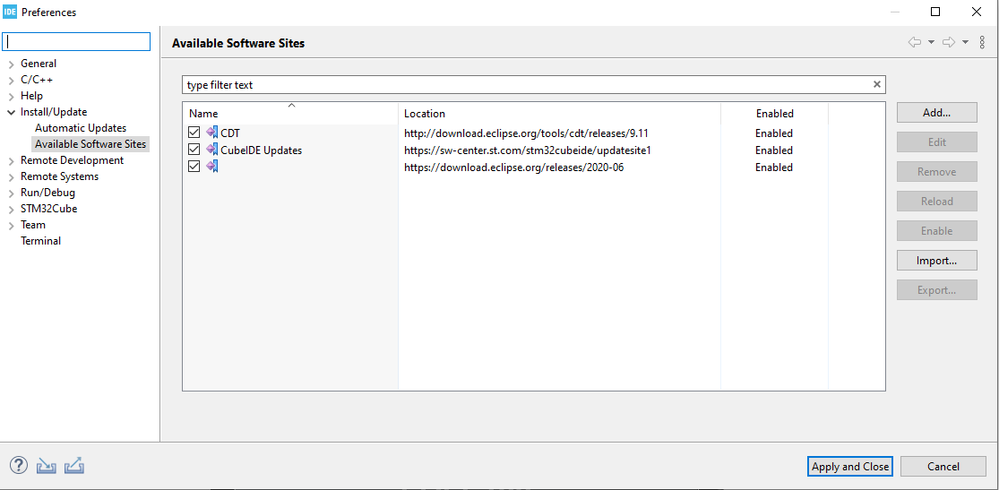
Task: Select Available Software Sites in the tree
Action: tap(90, 144)
